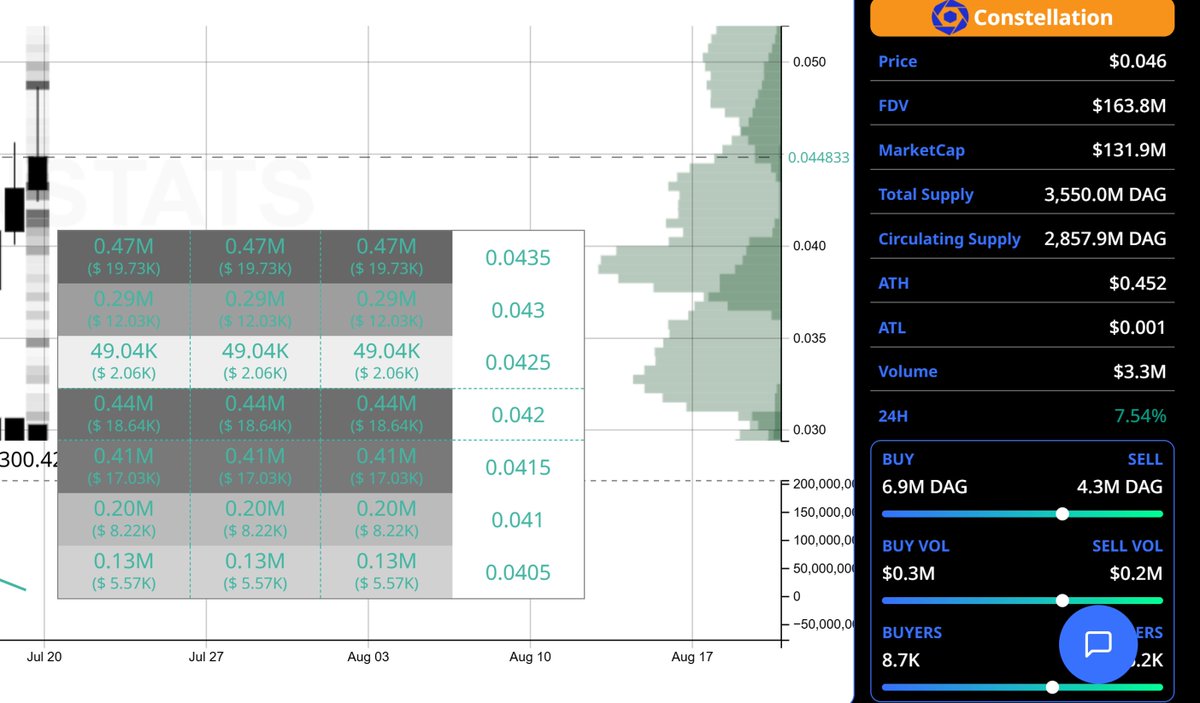Click the $0.3M buy volume value

[x=908, y=573]
